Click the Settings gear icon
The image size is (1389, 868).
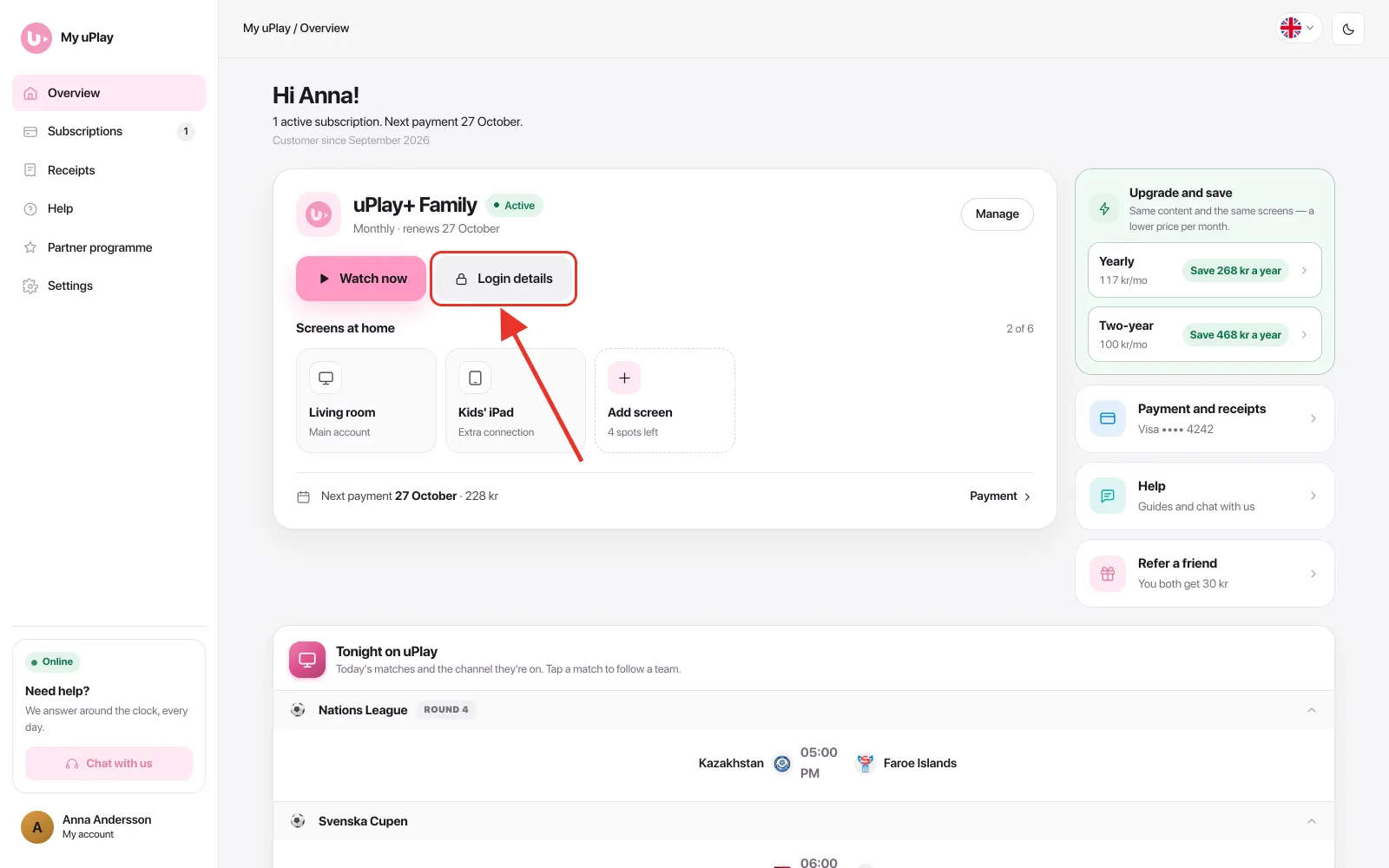30,286
